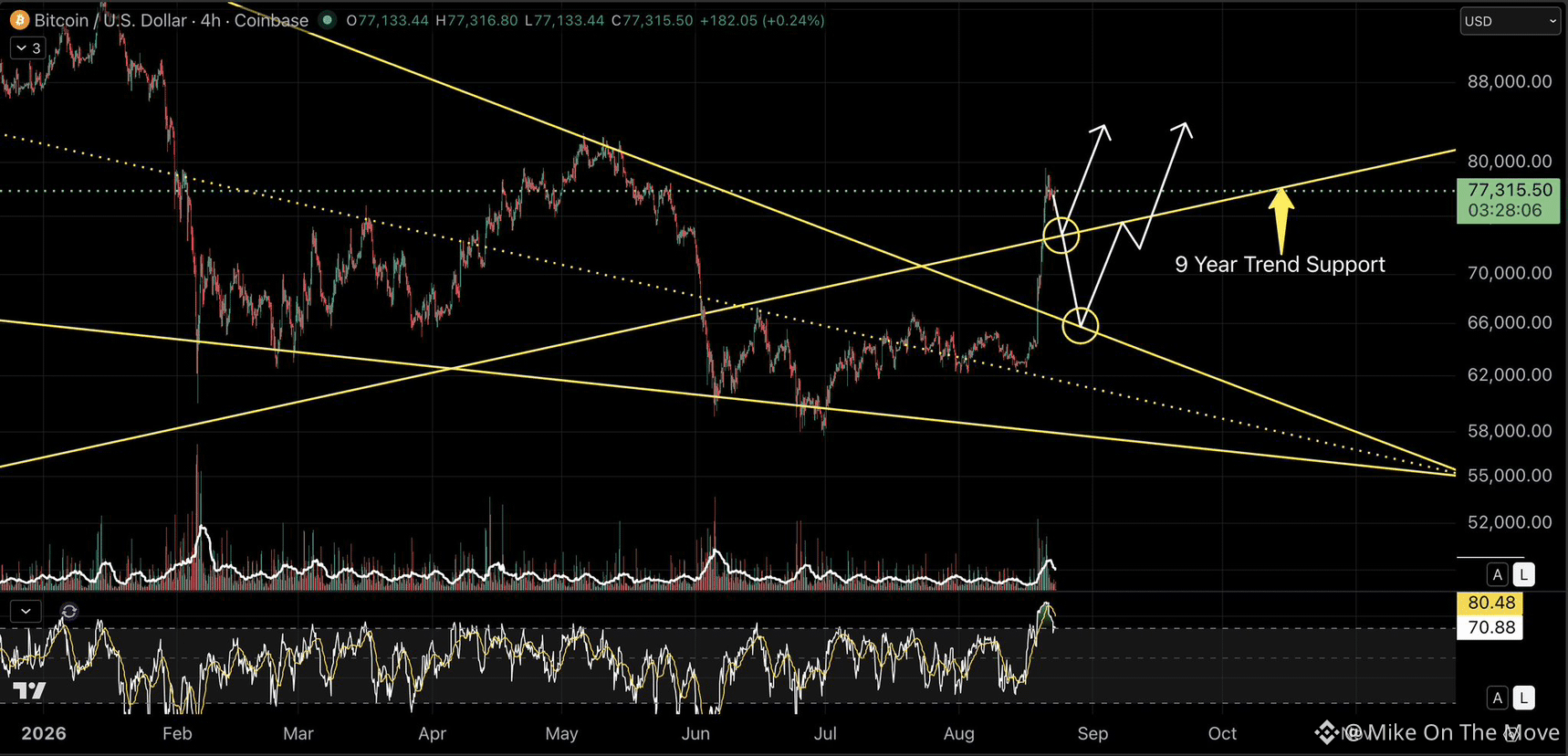1568x756 pixels.
Task: Open the Bitcoin / U.S. Dollar symbol title
Action: coord(172,20)
